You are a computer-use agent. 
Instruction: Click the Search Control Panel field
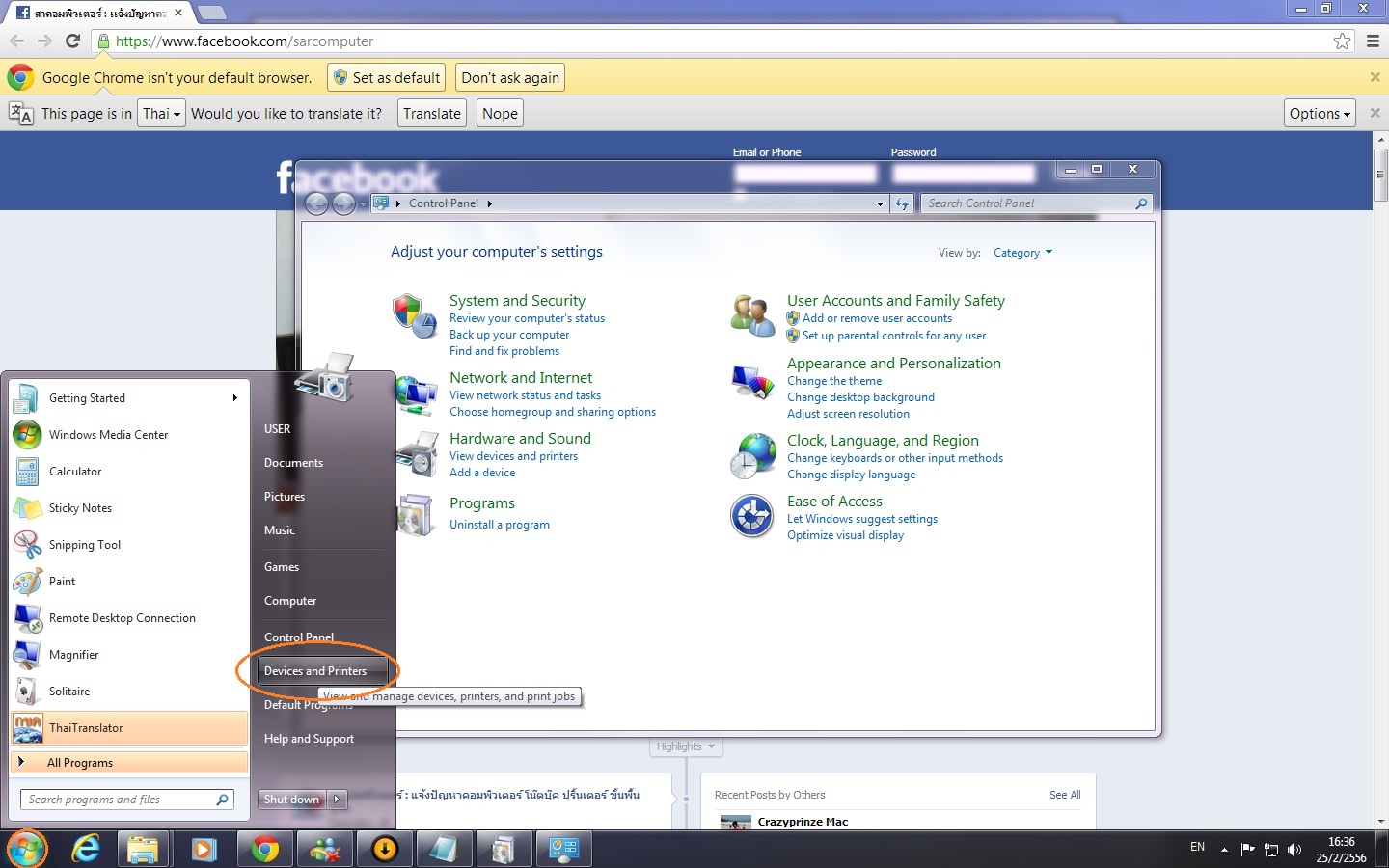point(1036,203)
